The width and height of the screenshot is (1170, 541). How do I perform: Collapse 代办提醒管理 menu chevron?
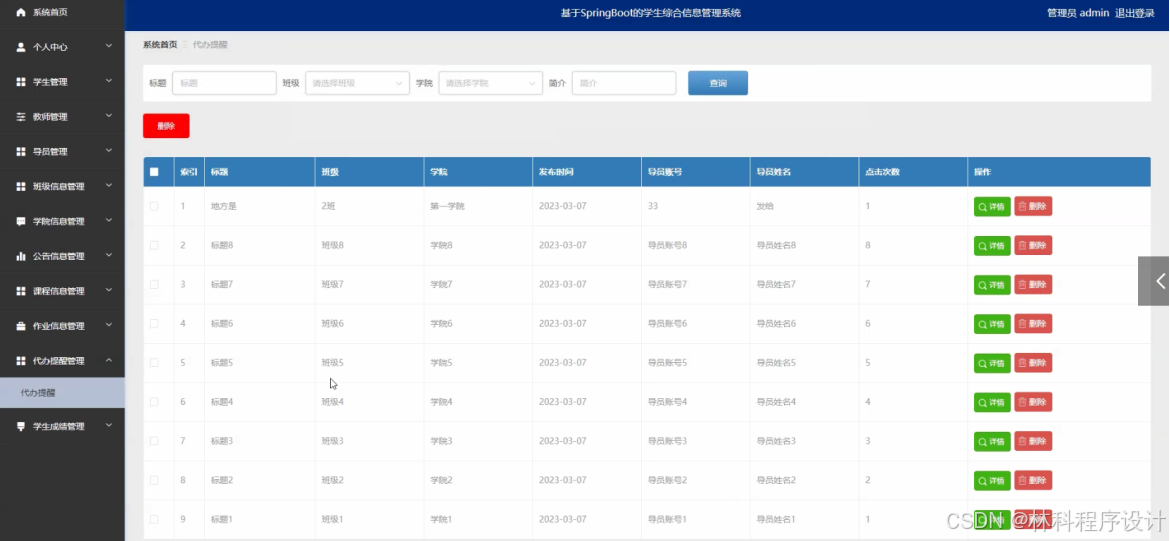click(109, 360)
